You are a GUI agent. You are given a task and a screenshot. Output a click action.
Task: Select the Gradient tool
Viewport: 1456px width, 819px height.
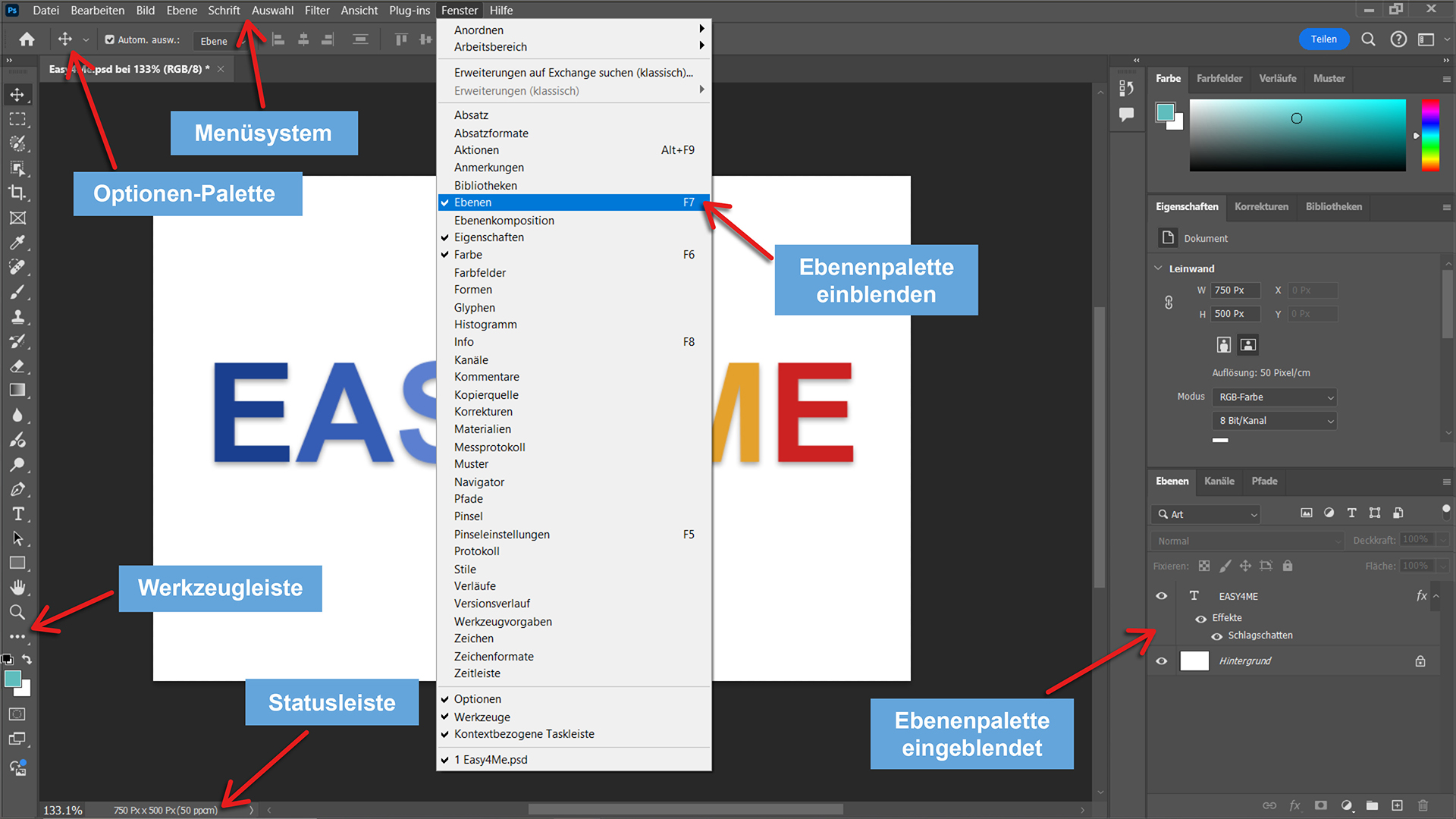coord(17,391)
